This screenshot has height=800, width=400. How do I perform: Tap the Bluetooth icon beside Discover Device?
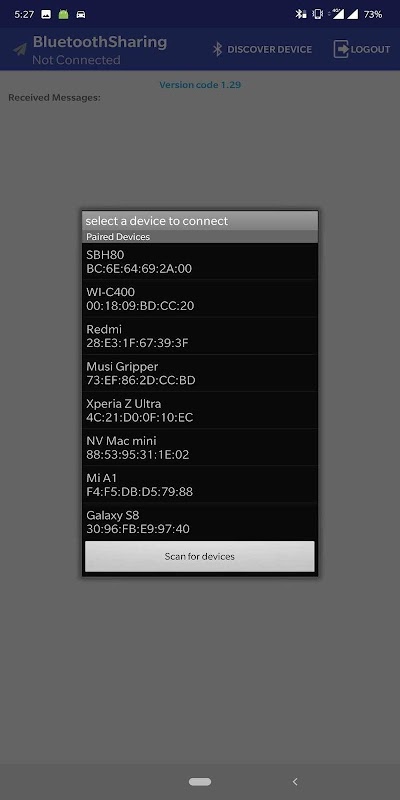coord(217,49)
